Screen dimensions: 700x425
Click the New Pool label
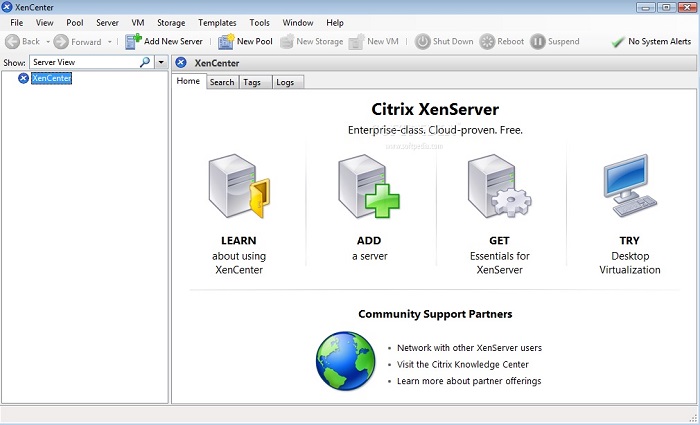coord(254,41)
